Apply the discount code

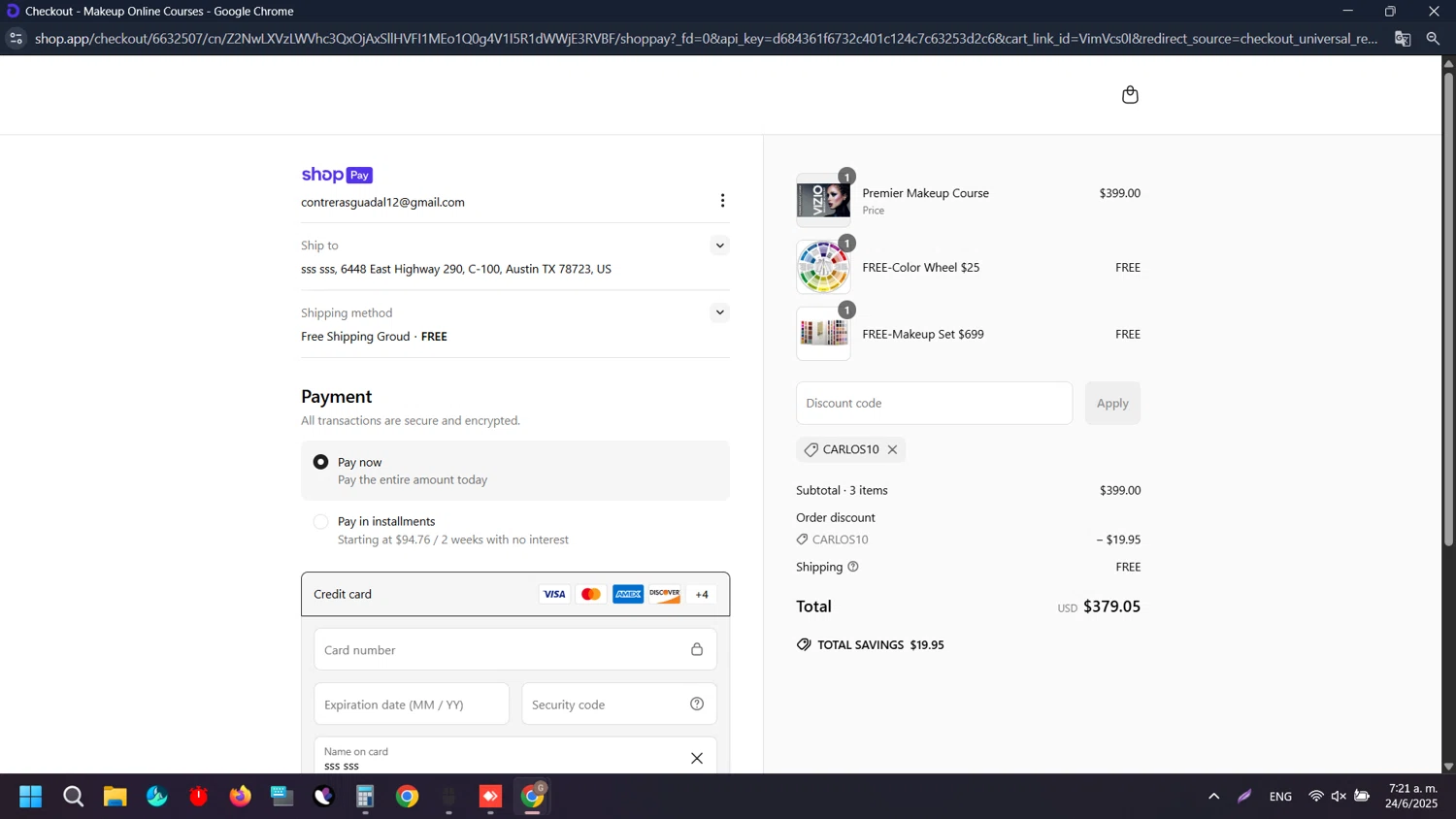pos(1112,403)
